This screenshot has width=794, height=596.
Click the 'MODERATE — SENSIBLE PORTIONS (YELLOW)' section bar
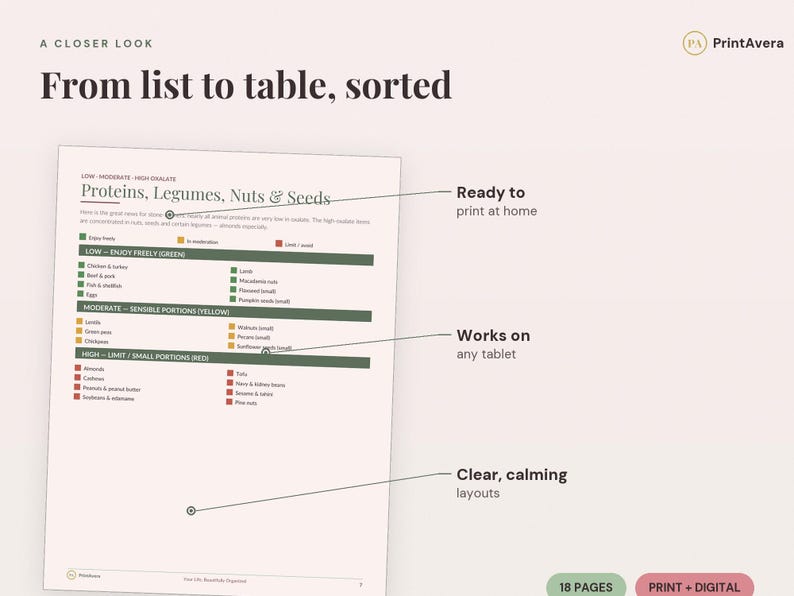click(224, 311)
